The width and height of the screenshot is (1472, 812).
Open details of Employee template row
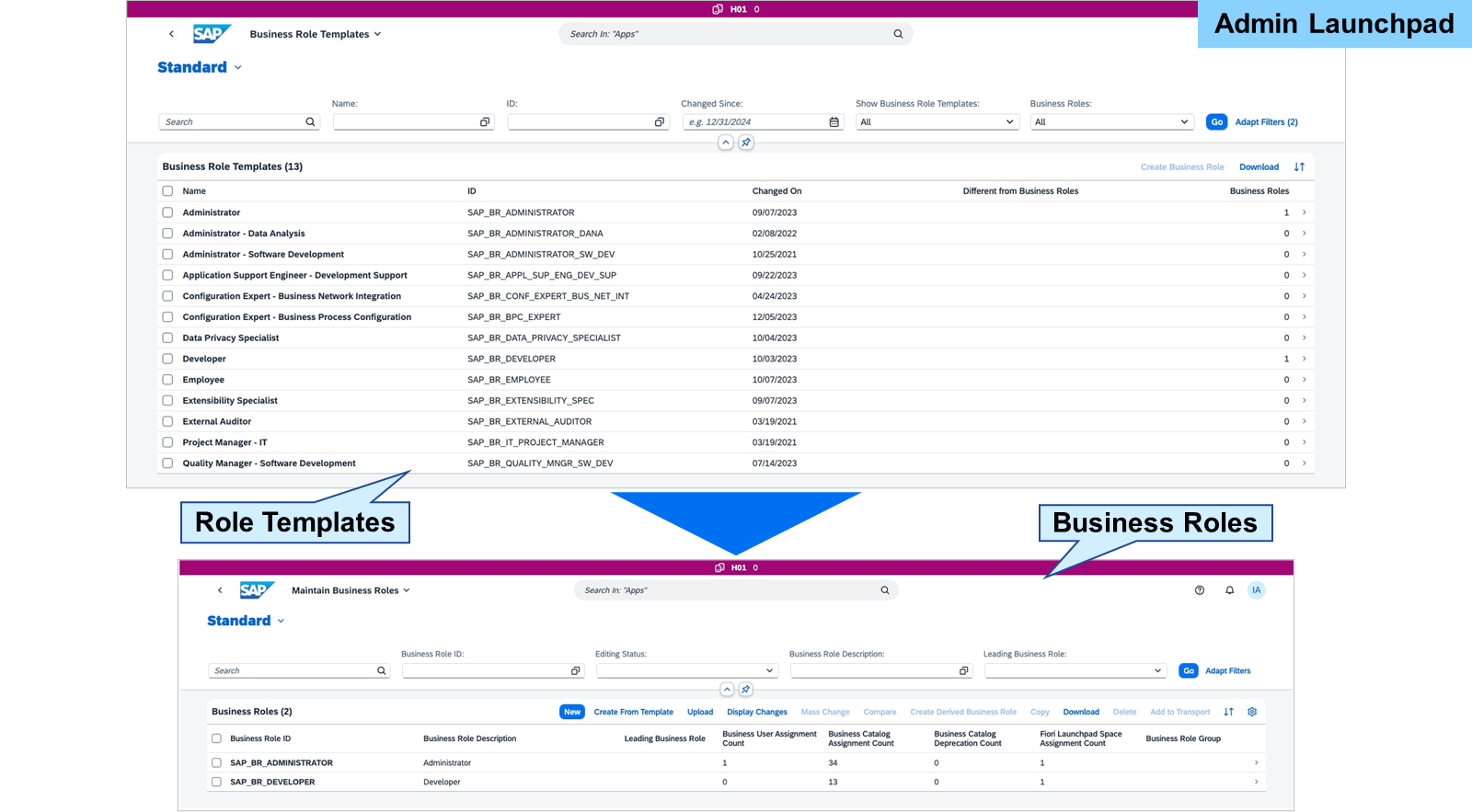[1305, 380]
